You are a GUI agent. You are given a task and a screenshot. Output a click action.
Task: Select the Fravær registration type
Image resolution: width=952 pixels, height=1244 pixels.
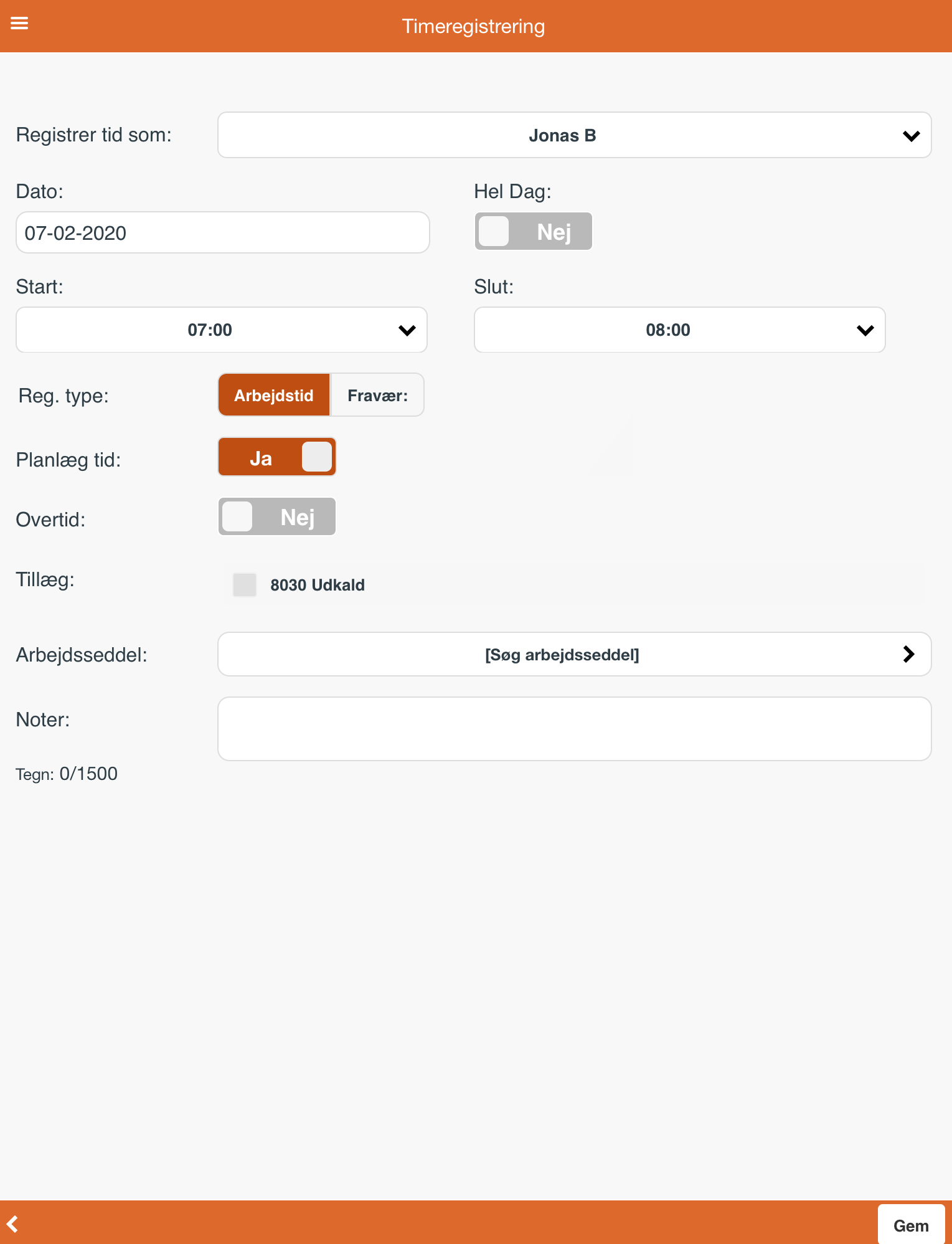(x=377, y=395)
